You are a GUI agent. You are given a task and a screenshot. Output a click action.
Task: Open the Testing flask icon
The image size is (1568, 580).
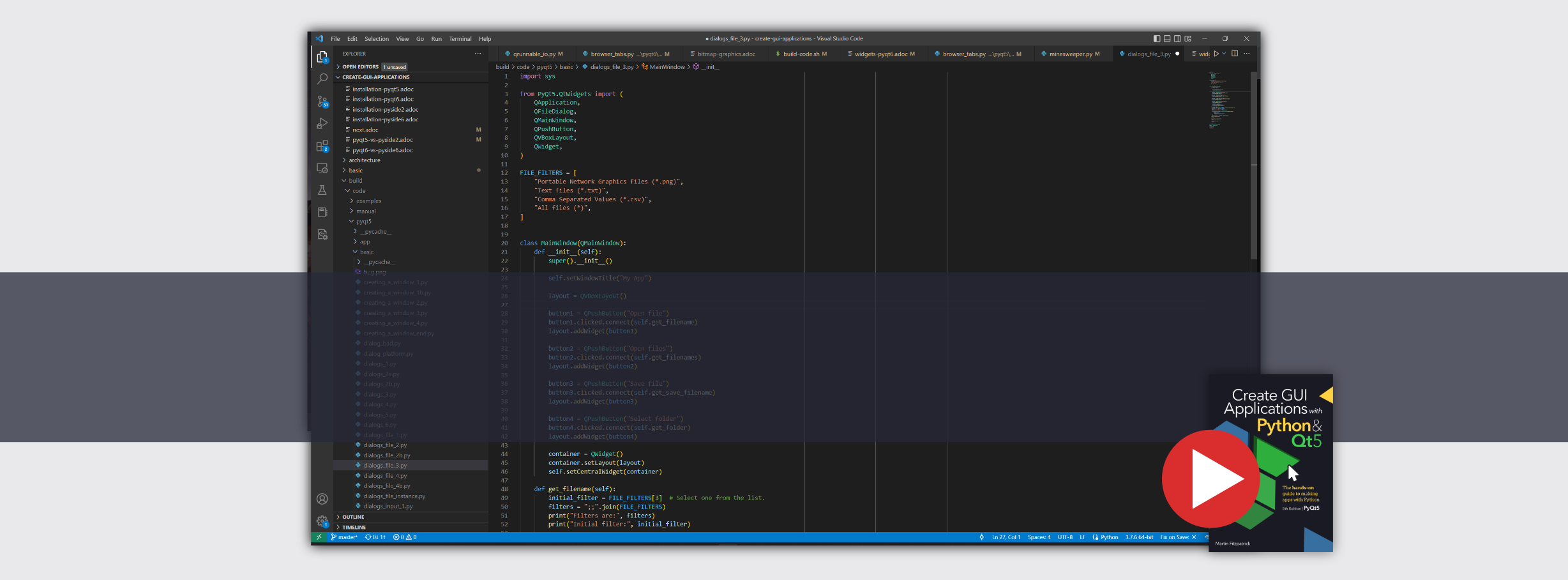tap(322, 190)
